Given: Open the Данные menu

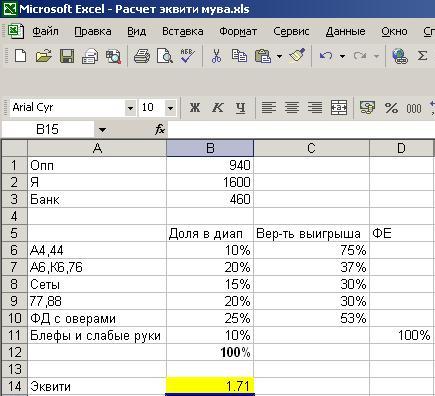Looking at the screenshot, I should [345, 32].
